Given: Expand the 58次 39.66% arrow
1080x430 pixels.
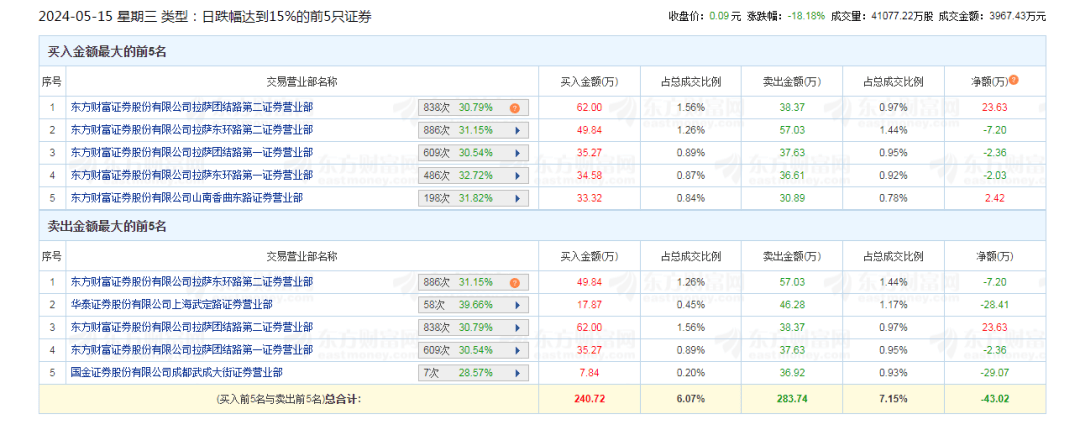Looking at the screenshot, I should [x=516, y=305].
